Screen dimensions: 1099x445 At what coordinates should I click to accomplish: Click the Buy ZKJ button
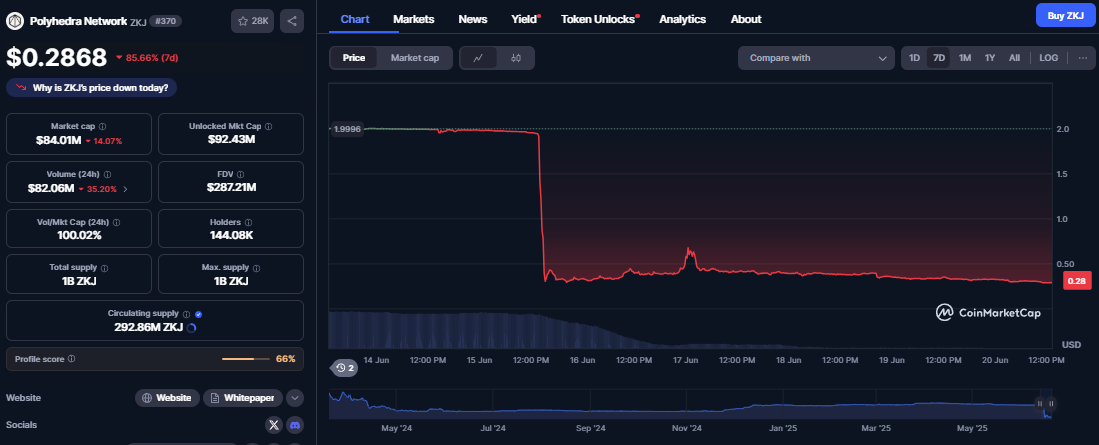[x=1065, y=15]
